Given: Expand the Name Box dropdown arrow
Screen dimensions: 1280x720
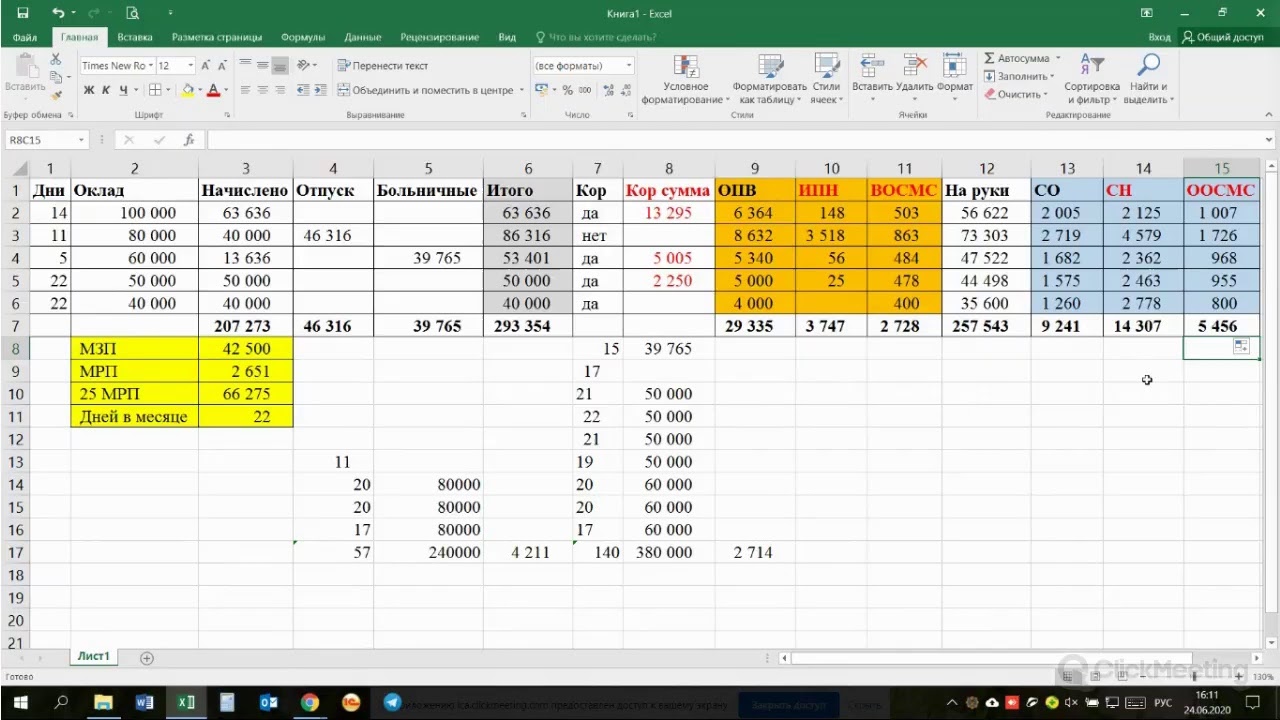Looking at the screenshot, I should pyautogui.click(x=80, y=140).
